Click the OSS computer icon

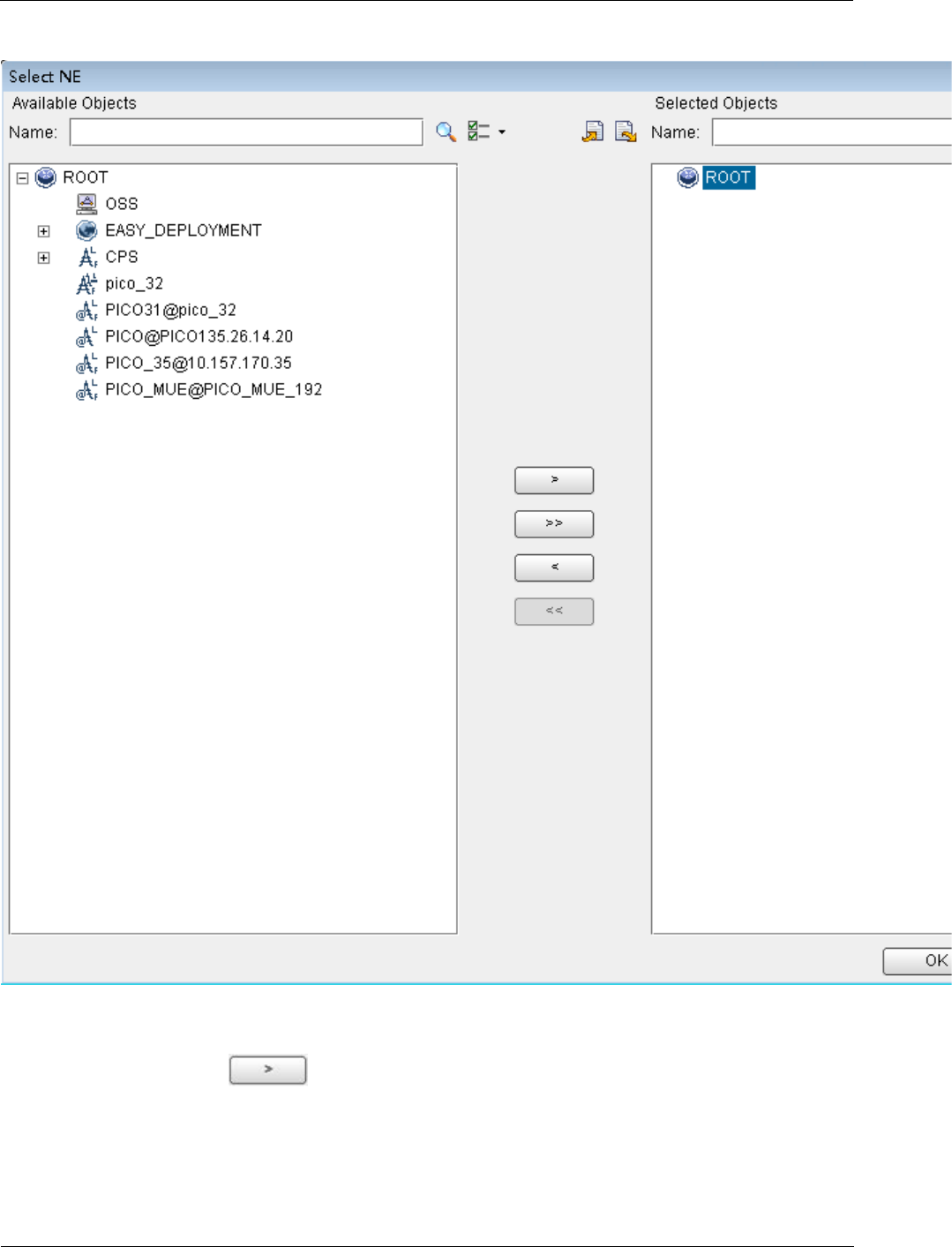[x=86, y=204]
